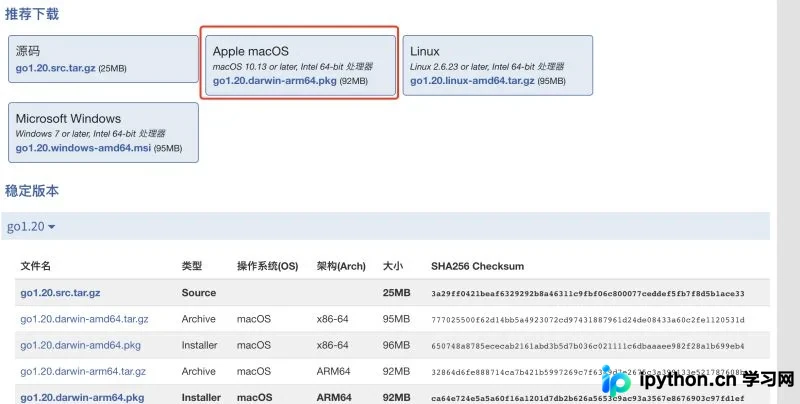Download go1.20.darwin-arm64.pkg from the Apple macOS card
The image size is (800, 404).
click(x=274, y=81)
